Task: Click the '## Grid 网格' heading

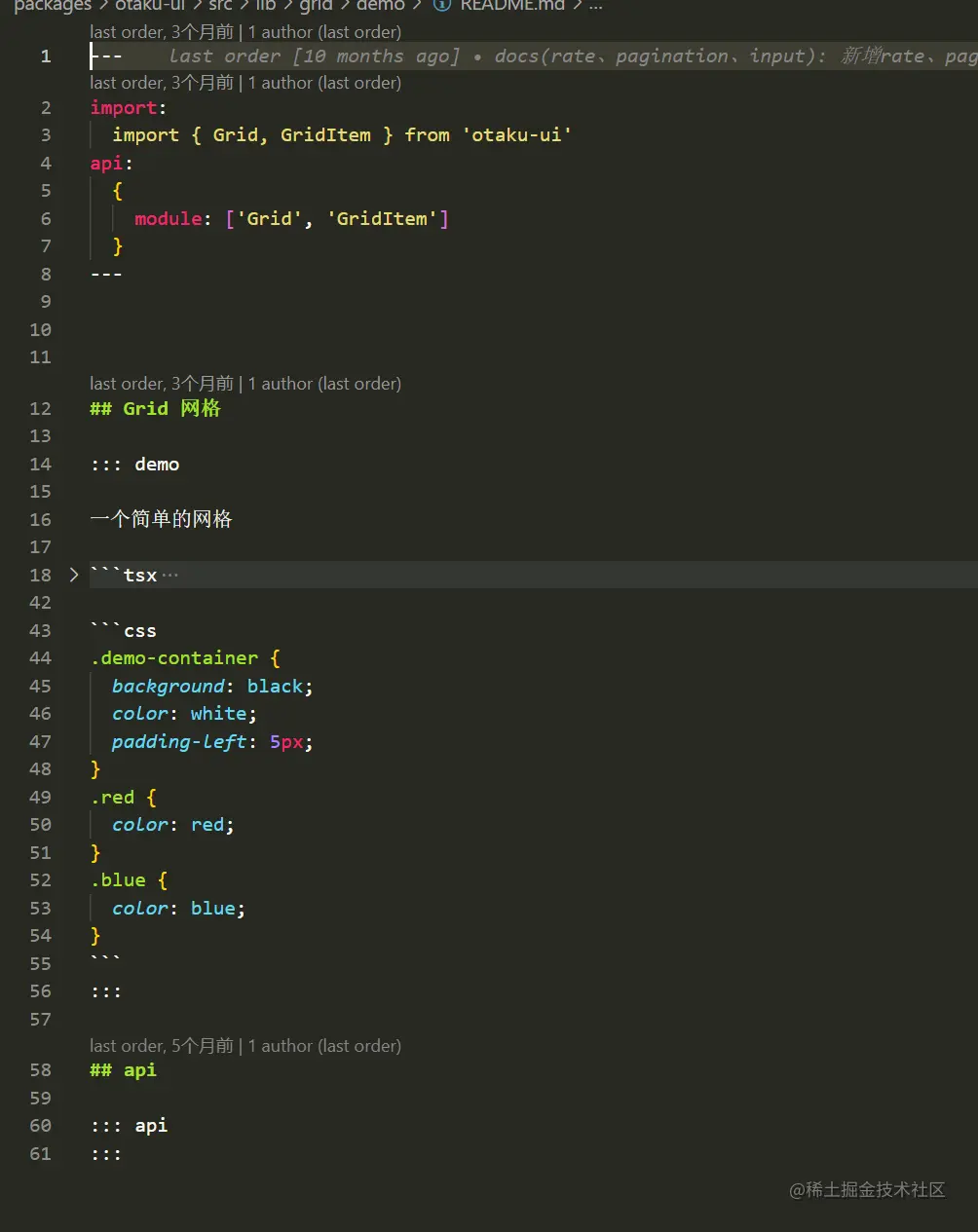Action: tap(156, 409)
